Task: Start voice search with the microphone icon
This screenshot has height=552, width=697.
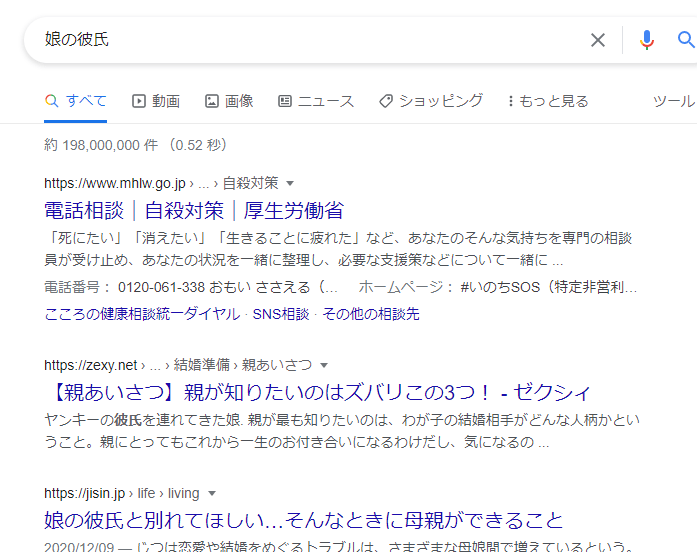Action: (x=647, y=40)
